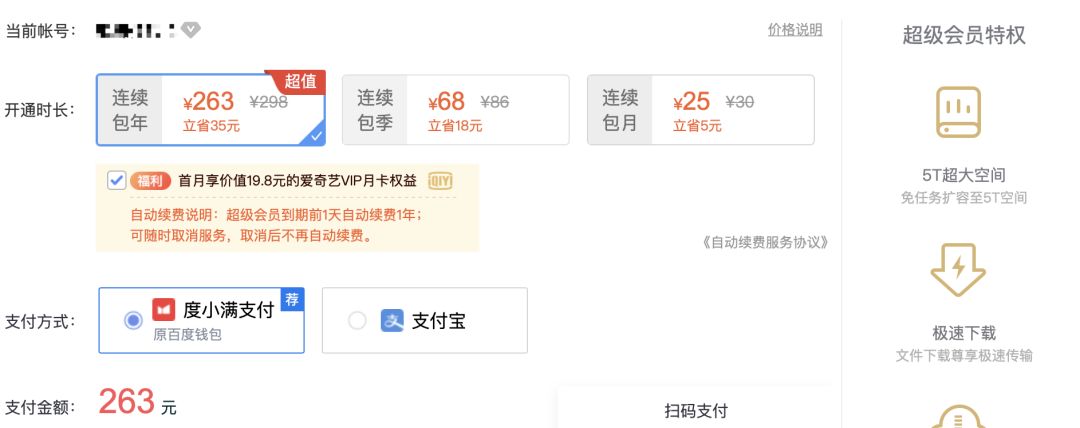Click the iQIYI logo icon

pos(440,180)
